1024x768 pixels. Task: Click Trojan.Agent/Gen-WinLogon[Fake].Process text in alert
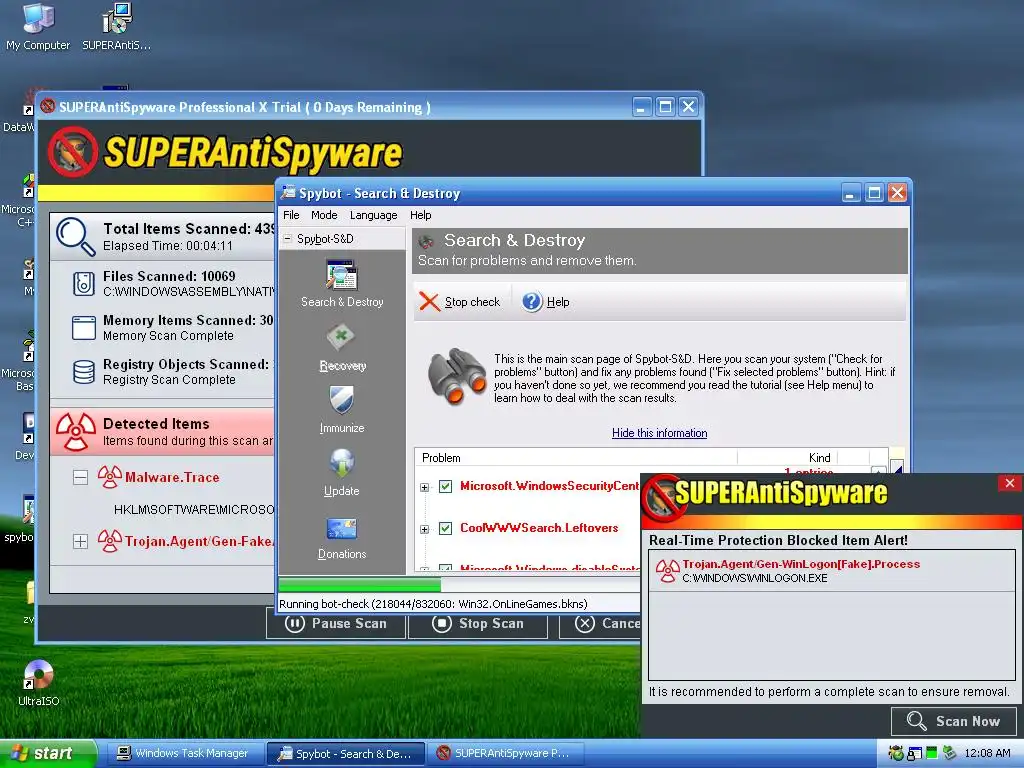[801, 564]
